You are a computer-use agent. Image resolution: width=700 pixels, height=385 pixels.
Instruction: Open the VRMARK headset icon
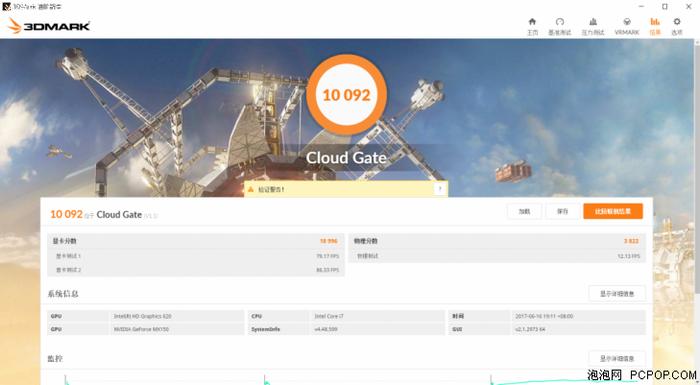pyautogui.click(x=627, y=21)
